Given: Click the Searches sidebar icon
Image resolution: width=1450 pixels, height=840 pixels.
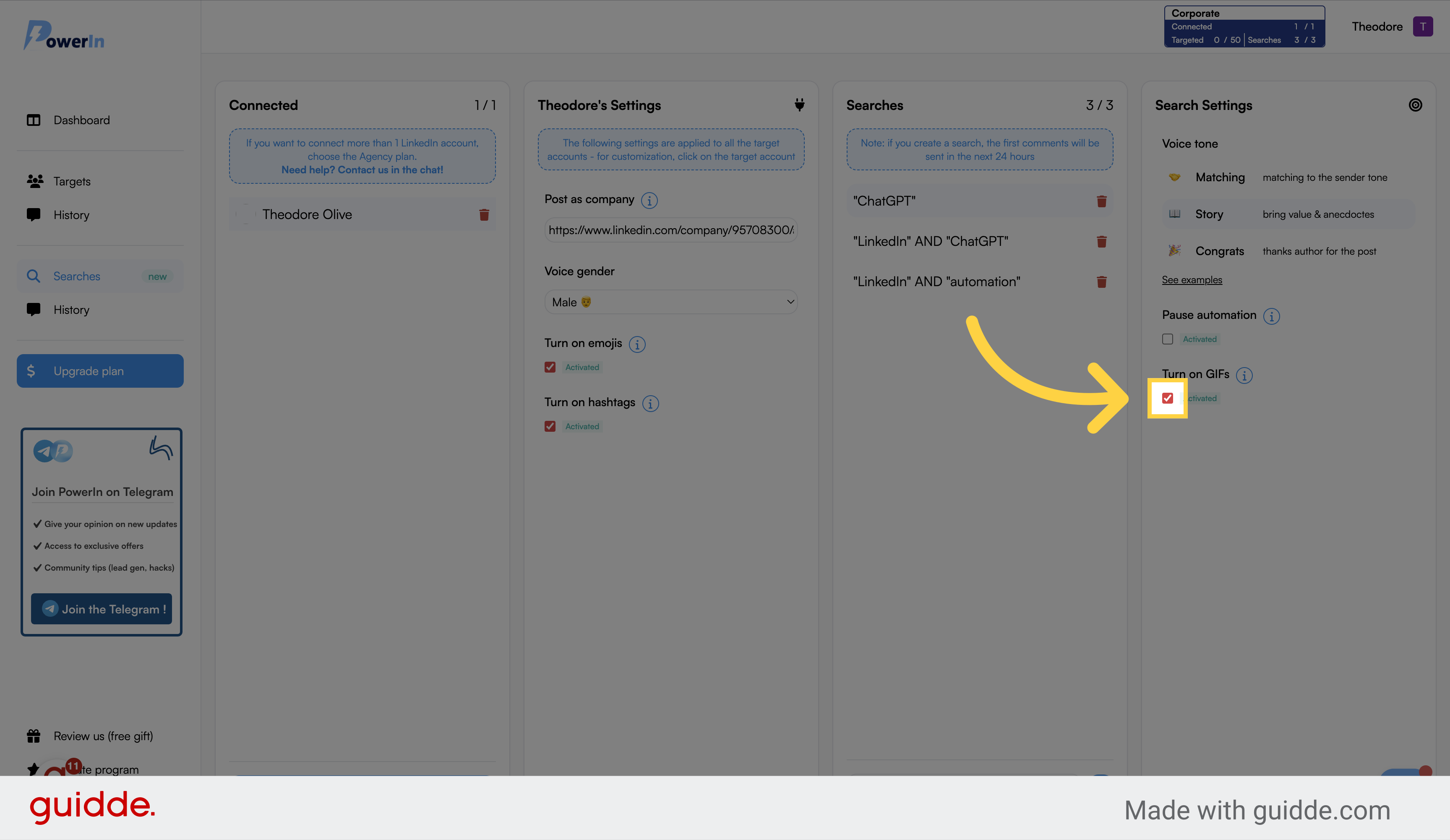Looking at the screenshot, I should (35, 275).
